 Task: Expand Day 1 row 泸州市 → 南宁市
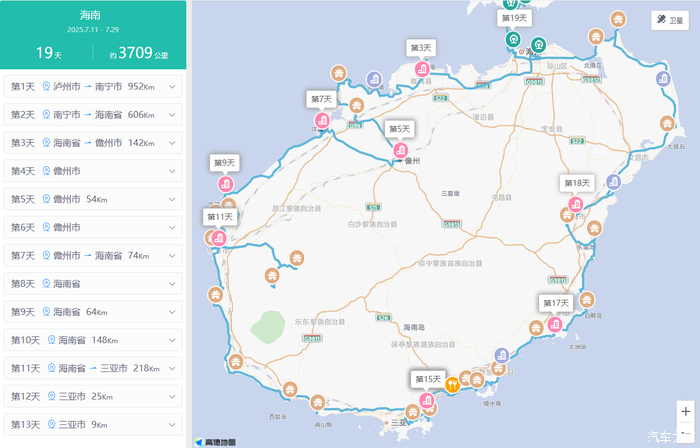[93, 87]
